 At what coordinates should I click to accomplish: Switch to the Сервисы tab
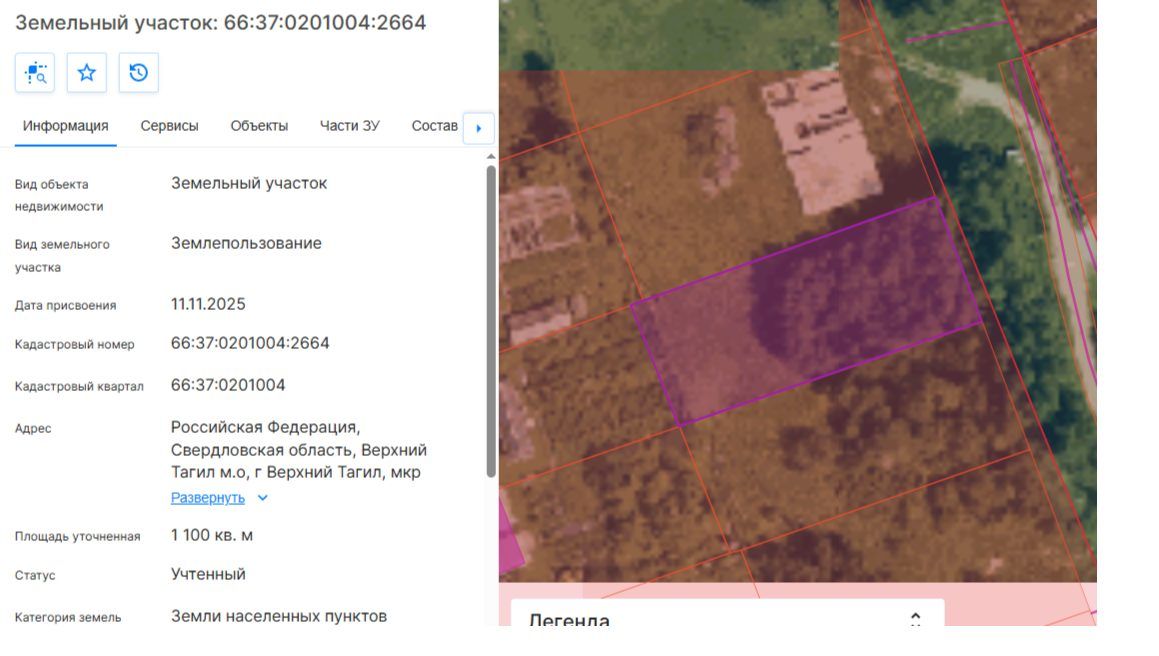click(x=169, y=126)
